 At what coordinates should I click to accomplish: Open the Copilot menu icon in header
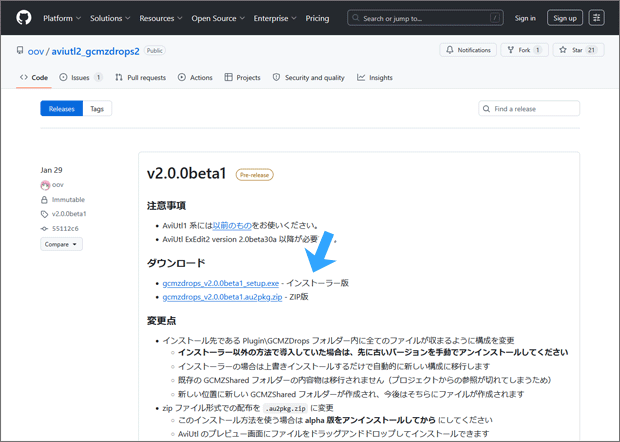597,18
